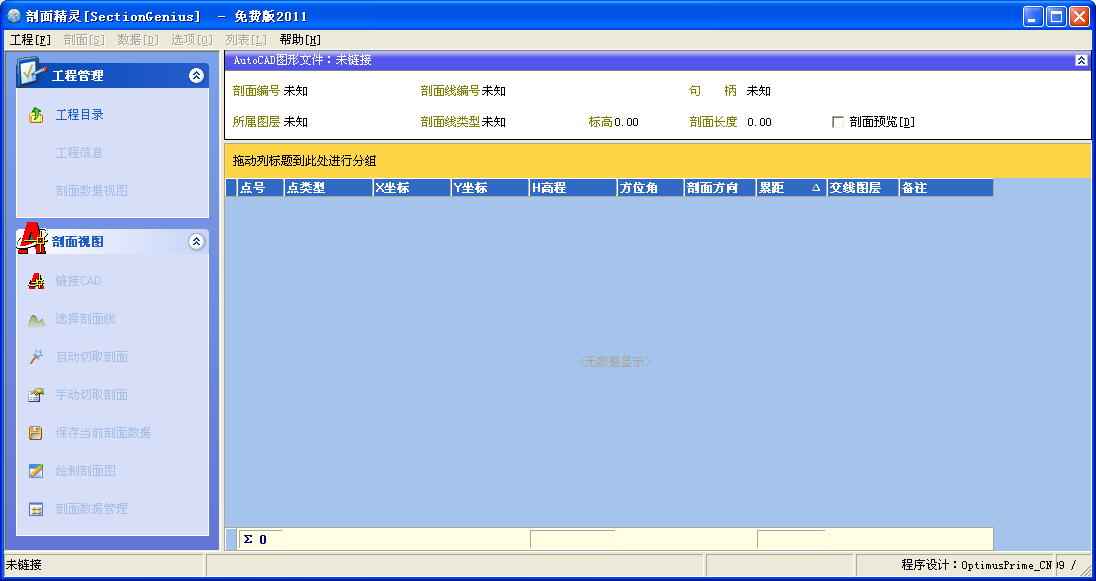Open the 帮助 menu
Image resolution: width=1096 pixels, height=581 pixels.
tap(300, 40)
